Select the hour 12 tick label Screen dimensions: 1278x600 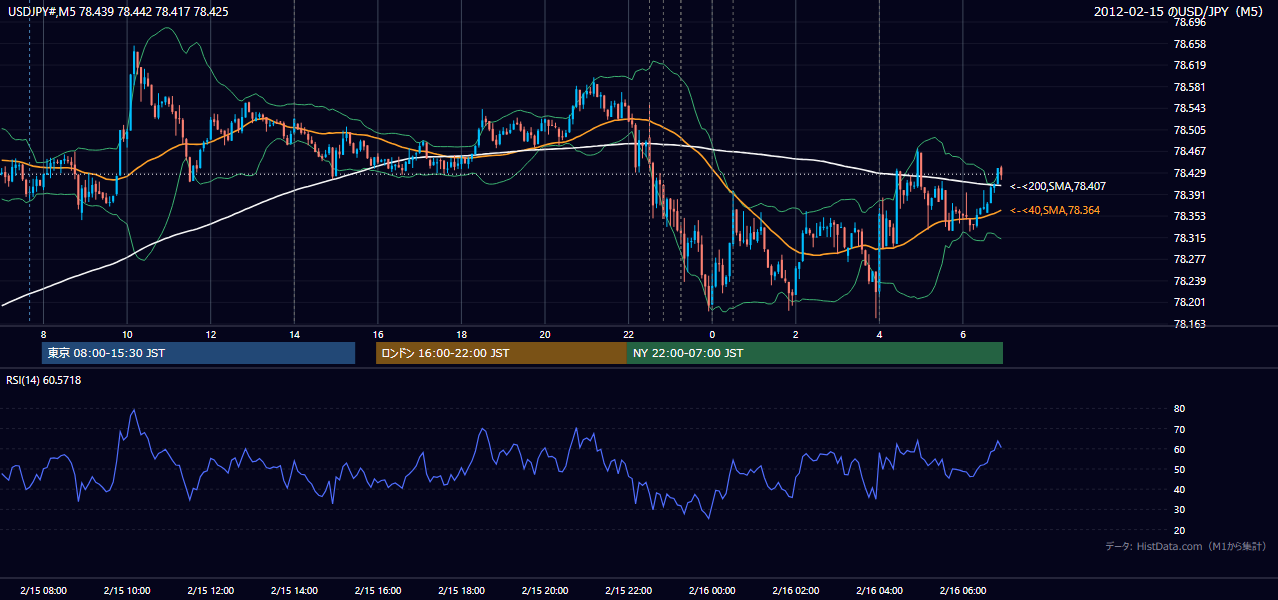pyautogui.click(x=210, y=334)
